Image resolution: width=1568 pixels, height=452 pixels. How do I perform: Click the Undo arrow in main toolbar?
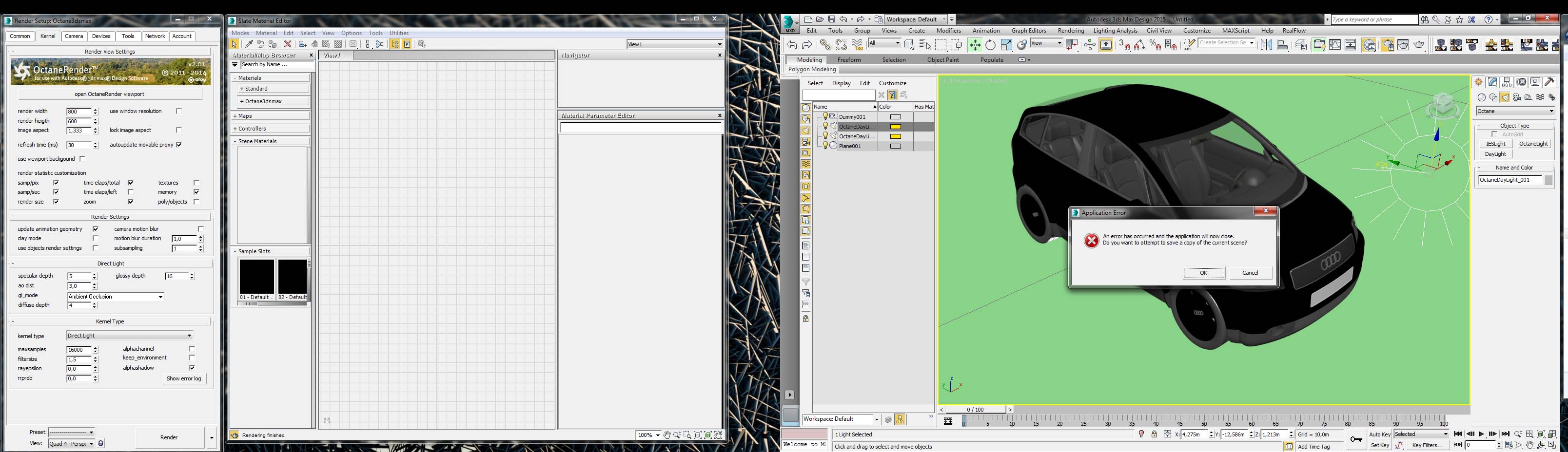[x=791, y=44]
